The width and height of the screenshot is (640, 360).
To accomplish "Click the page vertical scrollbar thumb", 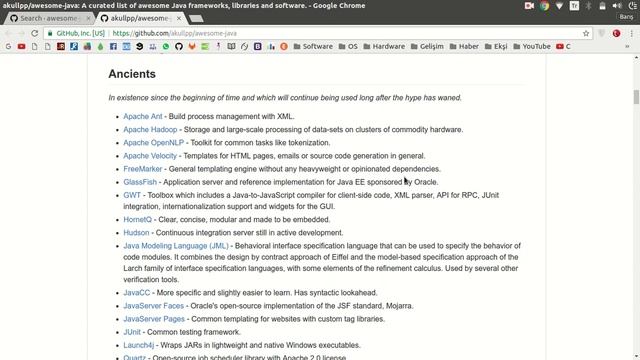I will [636, 97].
